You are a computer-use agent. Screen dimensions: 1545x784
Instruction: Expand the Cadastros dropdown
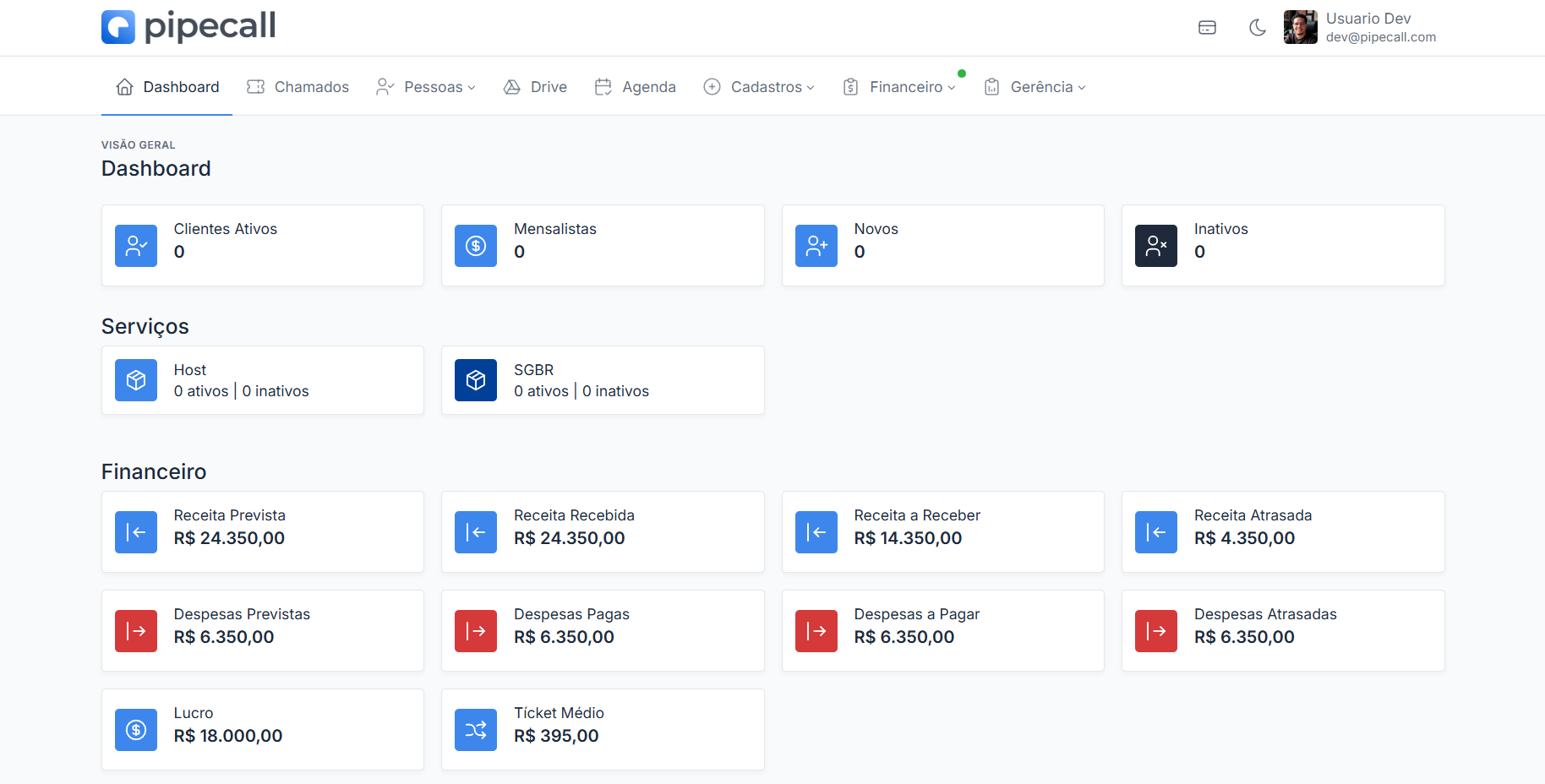pos(759,87)
